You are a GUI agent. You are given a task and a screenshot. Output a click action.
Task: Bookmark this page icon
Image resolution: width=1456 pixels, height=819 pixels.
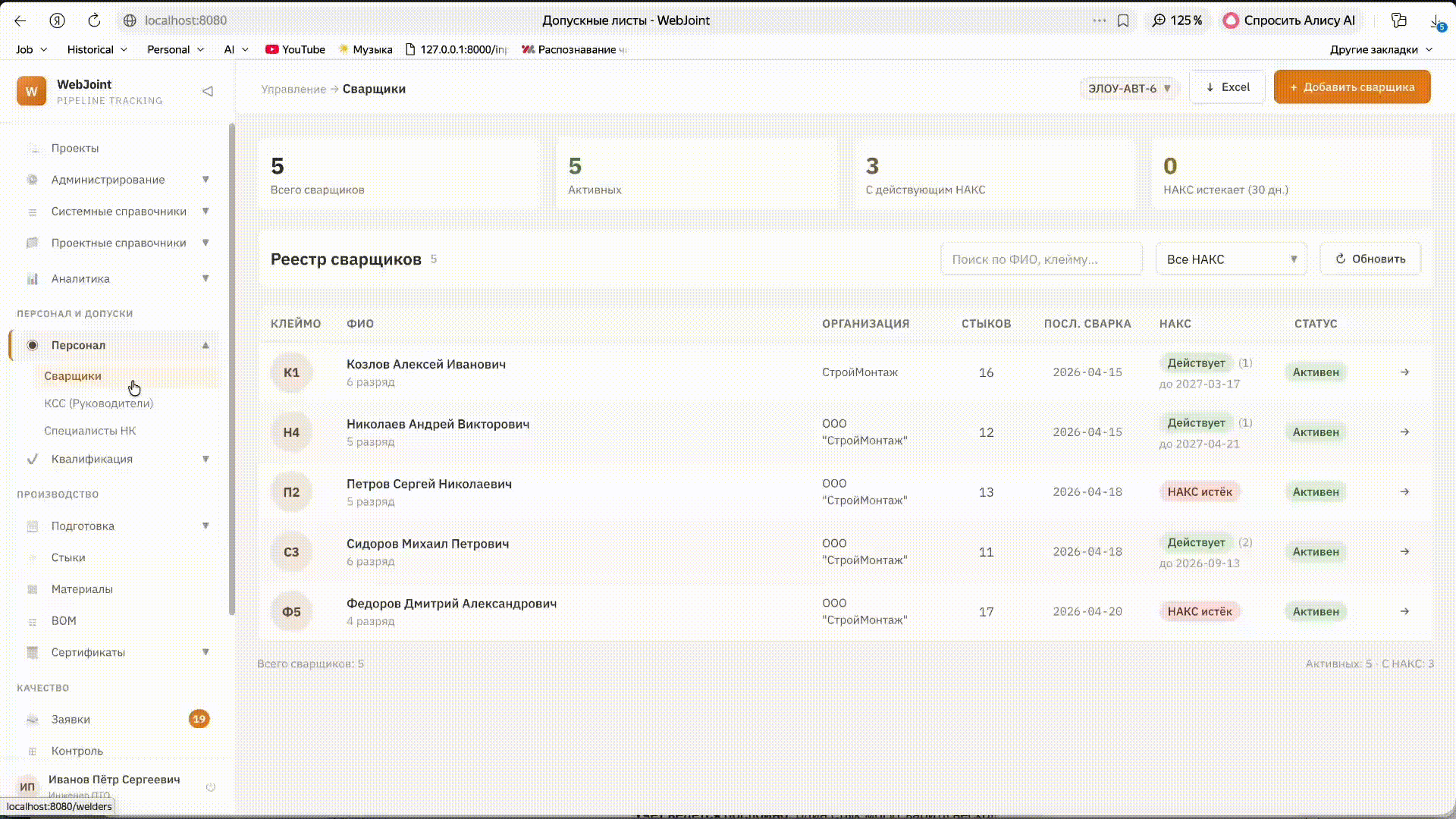point(1123,20)
